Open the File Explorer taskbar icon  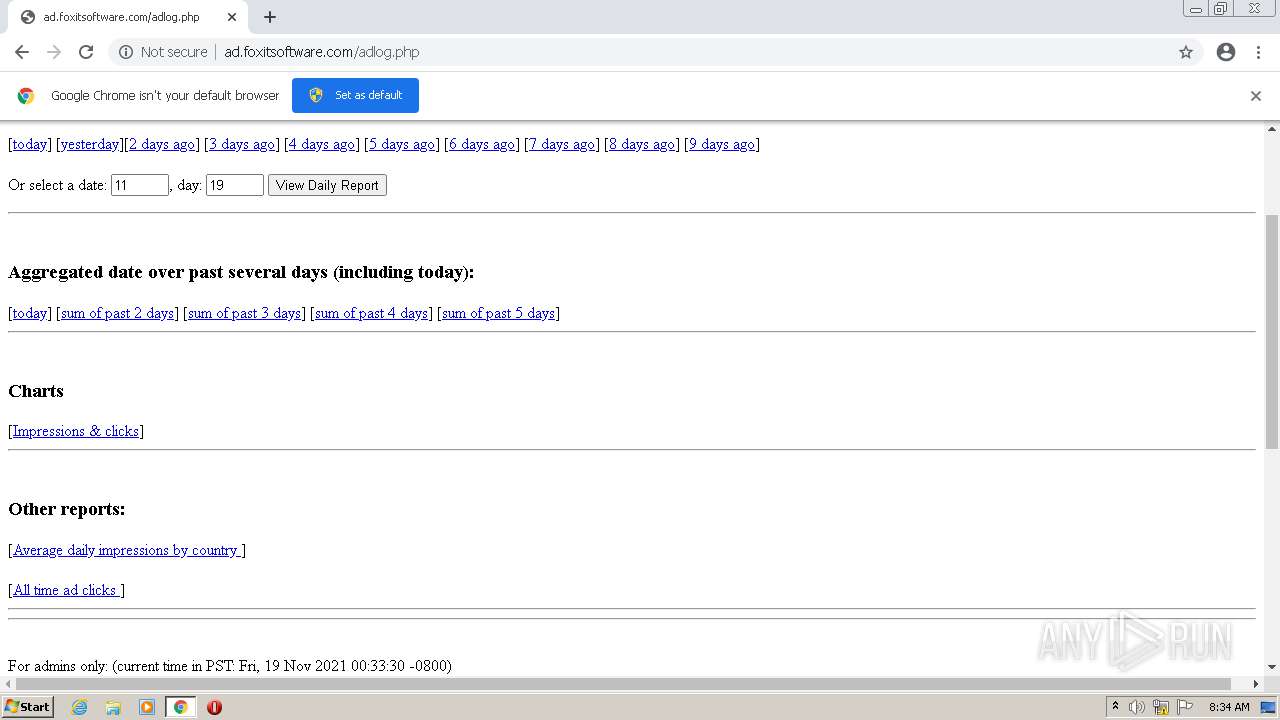point(113,707)
